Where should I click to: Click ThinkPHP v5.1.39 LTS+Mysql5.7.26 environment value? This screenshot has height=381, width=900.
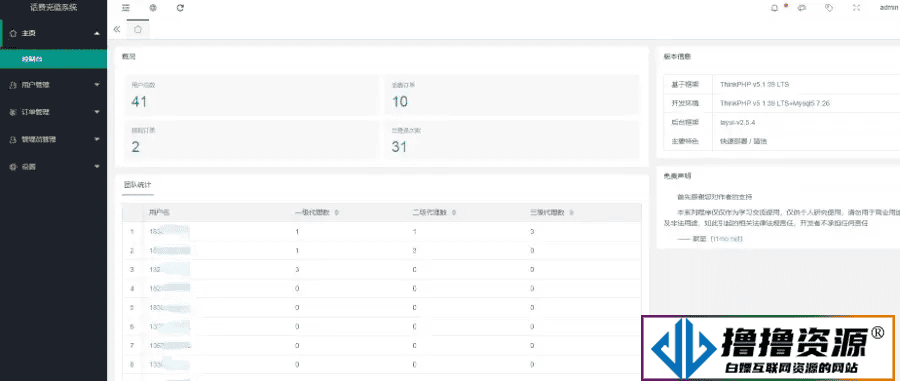tap(774, 104)
